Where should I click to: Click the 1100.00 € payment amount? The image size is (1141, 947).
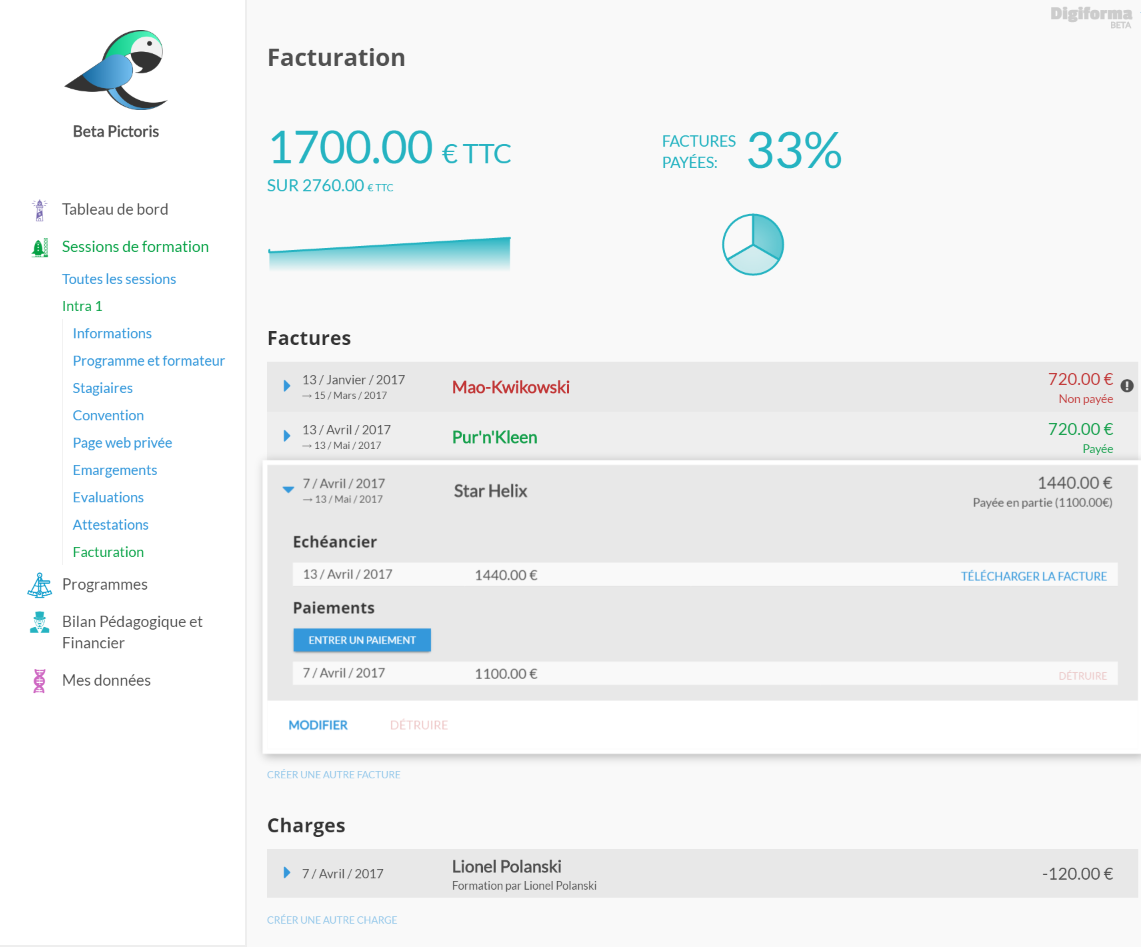506,674
